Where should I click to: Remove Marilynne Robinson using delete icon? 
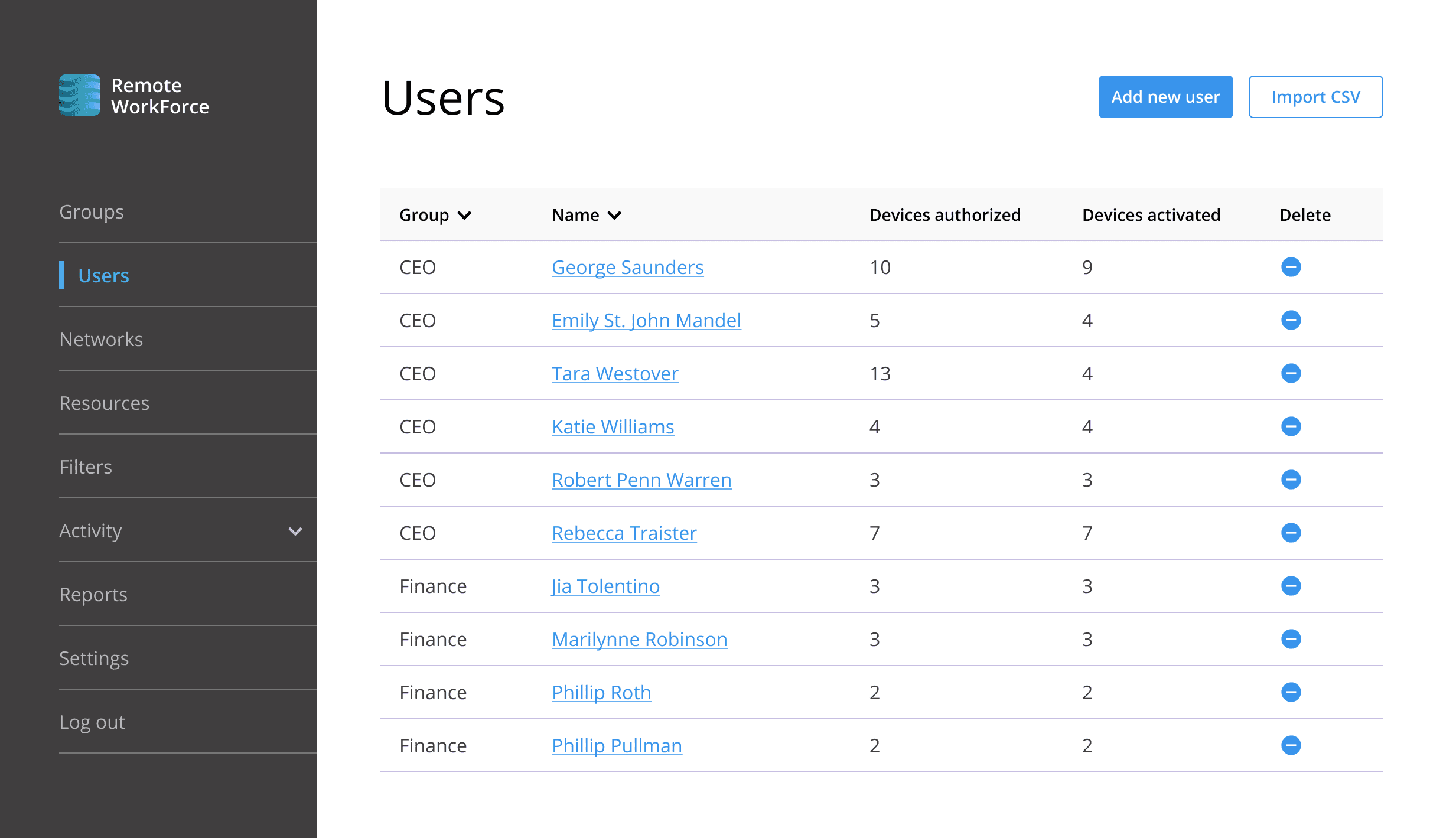tap(1291, 639)
